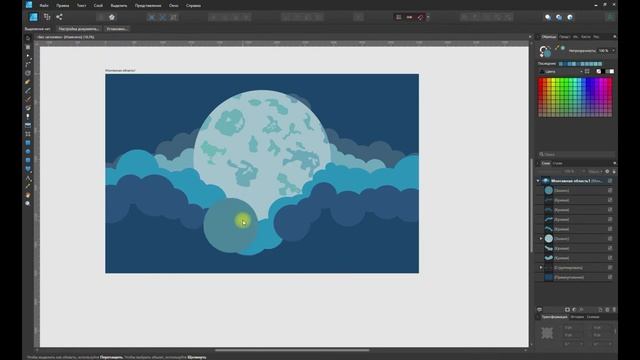The width and height of the screenshot is (640, 360).
Task: Select the Ellipse shape tool
Action: (x=28, y=151)
